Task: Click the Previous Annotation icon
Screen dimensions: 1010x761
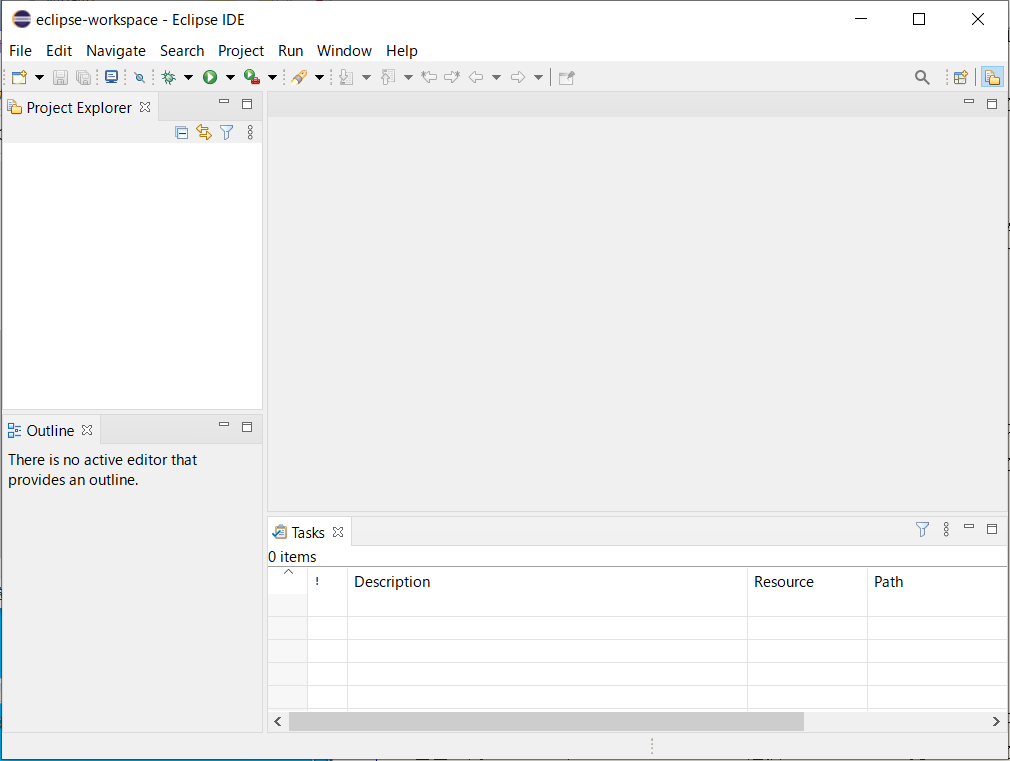Action: coord(388,77)
